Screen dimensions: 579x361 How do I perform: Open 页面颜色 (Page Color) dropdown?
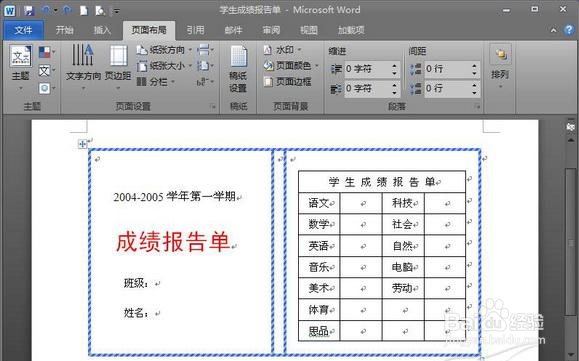point(291,66)
